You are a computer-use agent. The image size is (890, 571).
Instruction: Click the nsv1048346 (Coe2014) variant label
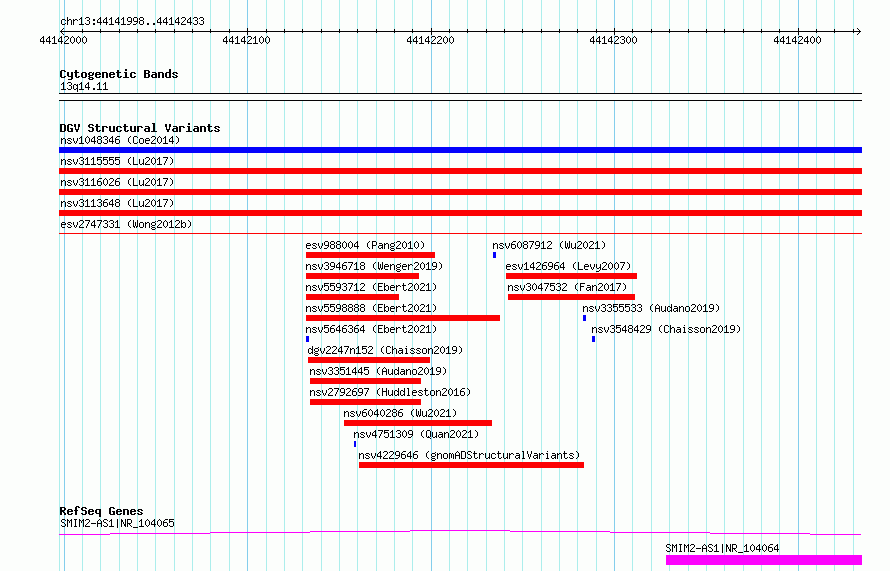(120, 140)
